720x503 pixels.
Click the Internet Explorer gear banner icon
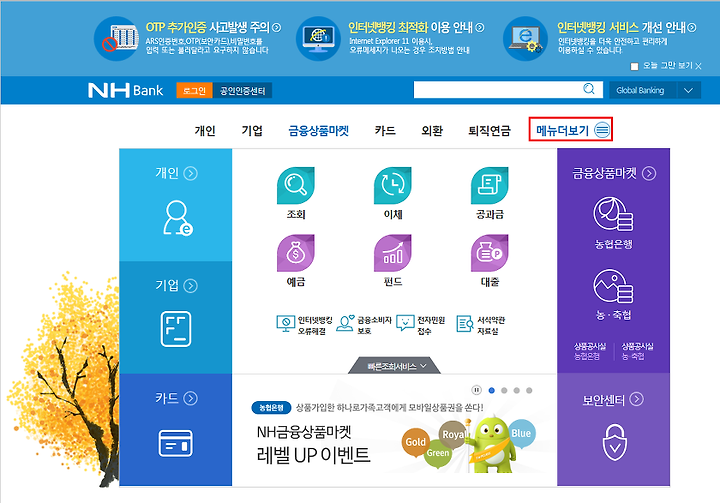pyautogui.click(x=525, y=39)
